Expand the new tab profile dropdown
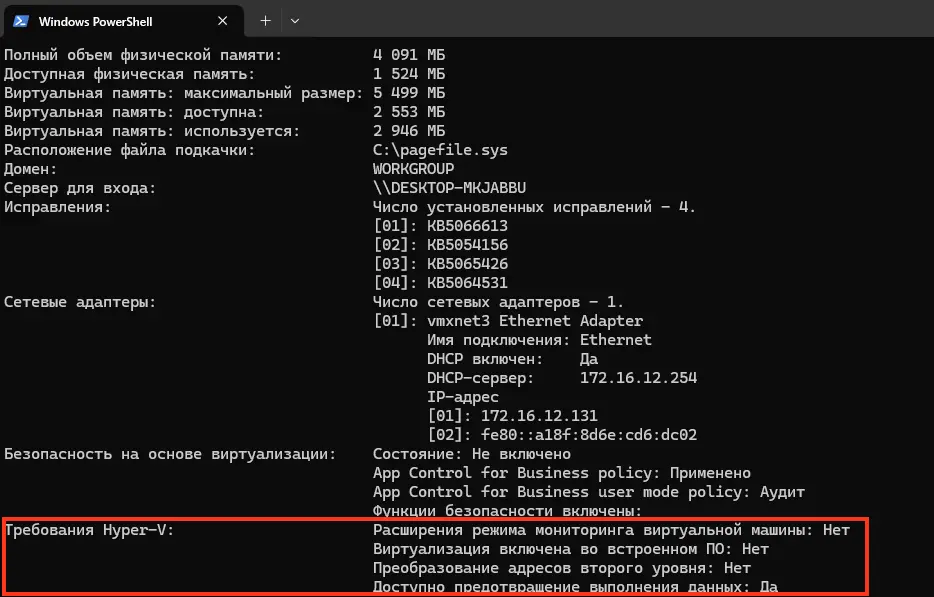Viewport: 934px width, 597px height. point(295,21)
